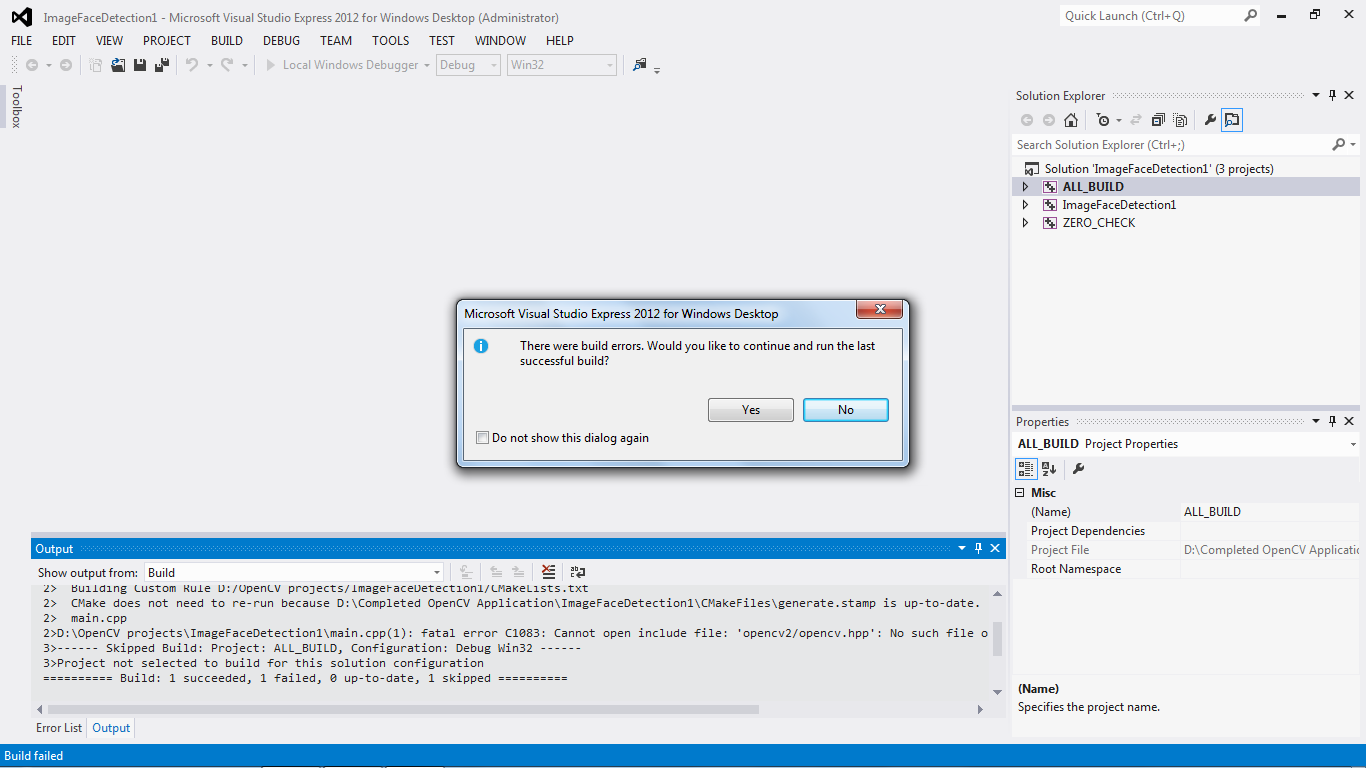Viewport: 1366px width, 768px height.
Task: Open the Win32 platform dropdown
Action: pos(562,65)
